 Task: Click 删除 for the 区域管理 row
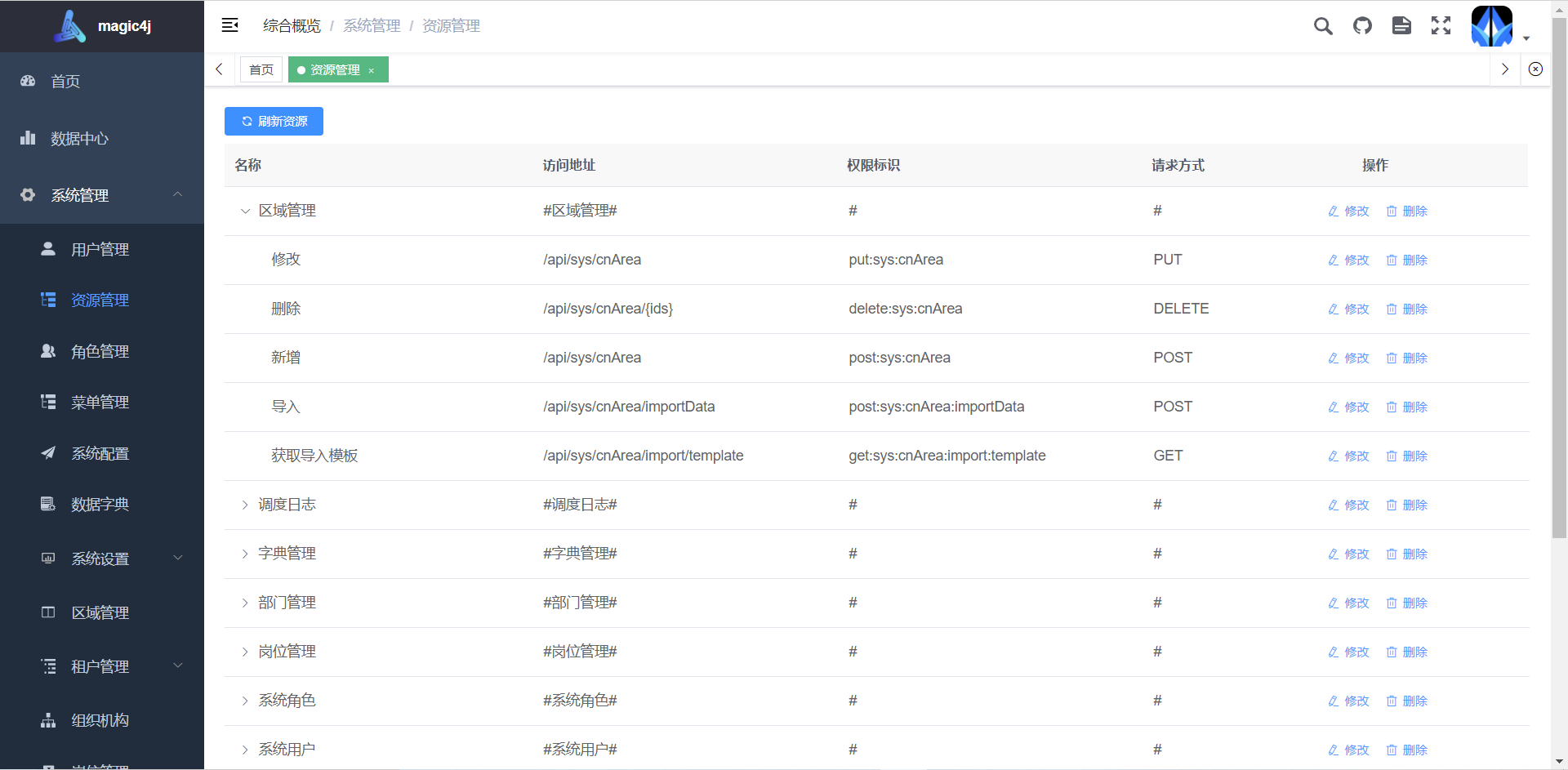1406,211
